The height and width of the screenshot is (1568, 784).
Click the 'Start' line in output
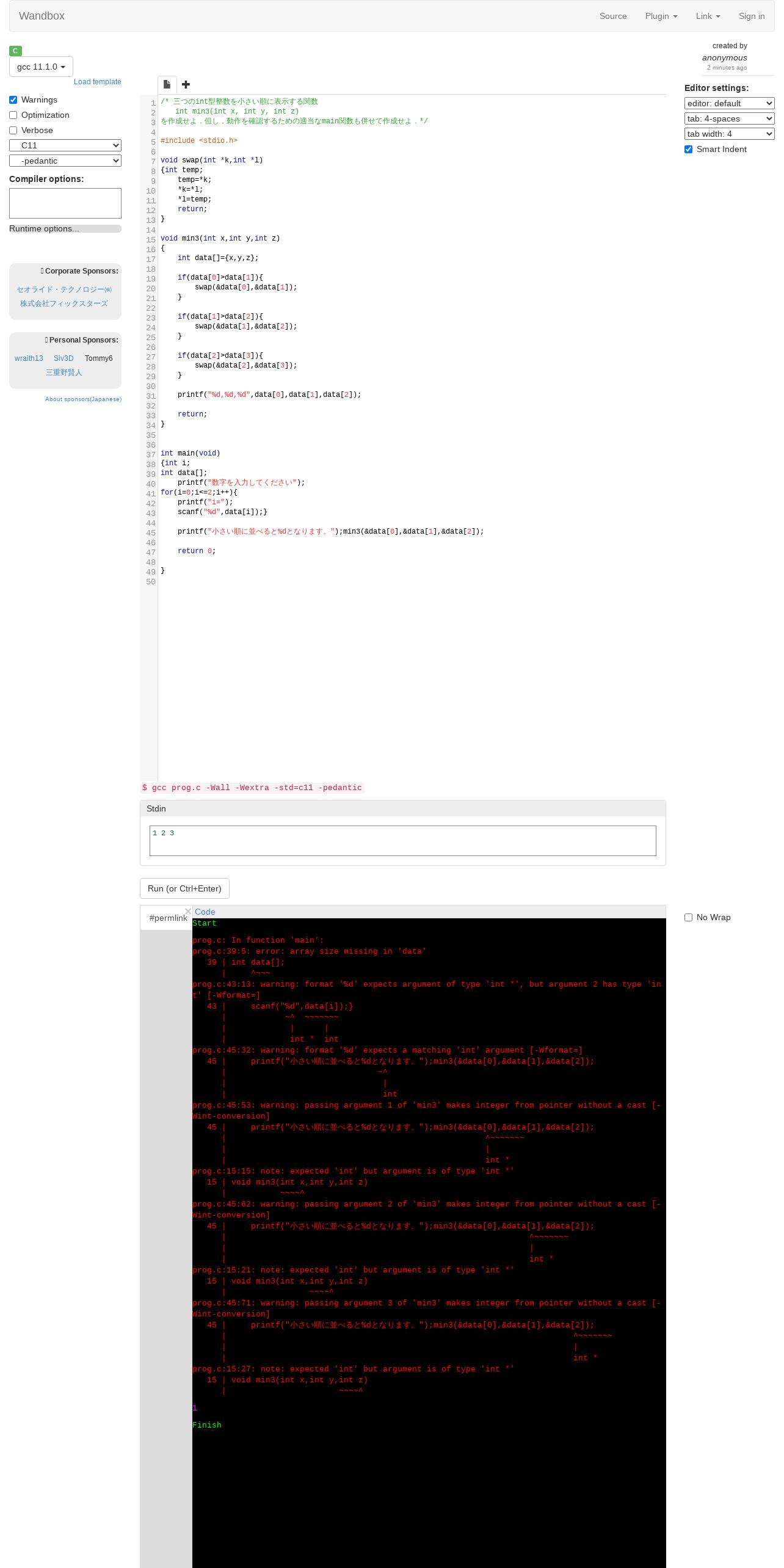(204, 923)
